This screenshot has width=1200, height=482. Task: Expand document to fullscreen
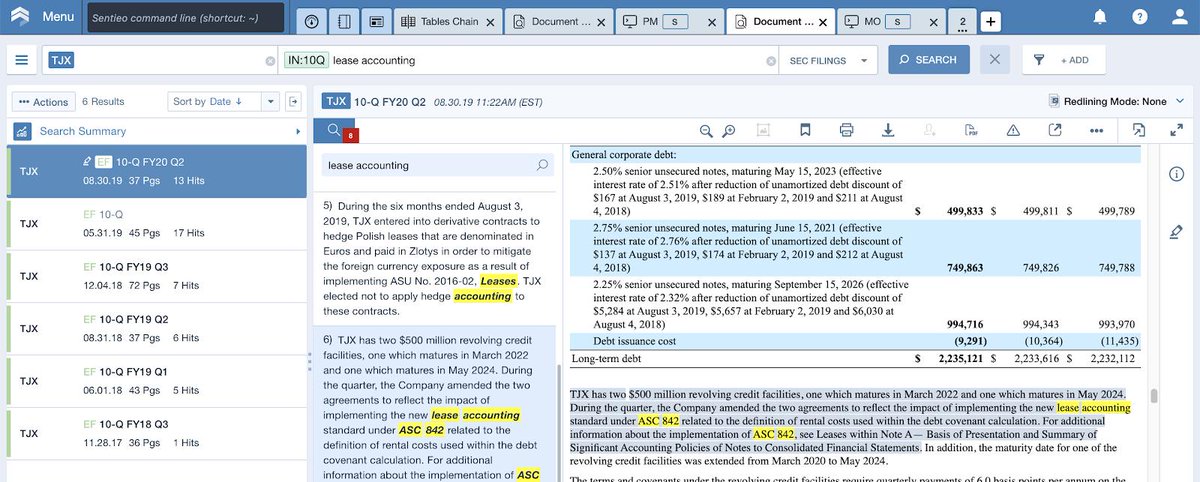(1177, 130)
